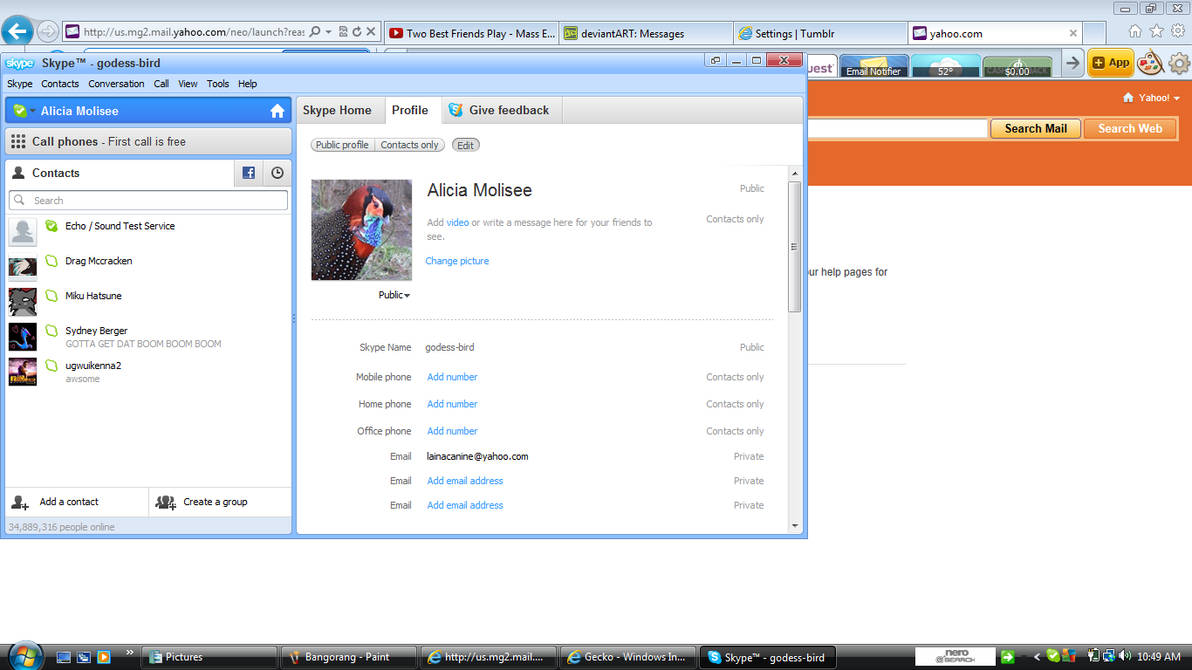Open the Tools menu
The image size is (1192, 670).
(217, 84)
